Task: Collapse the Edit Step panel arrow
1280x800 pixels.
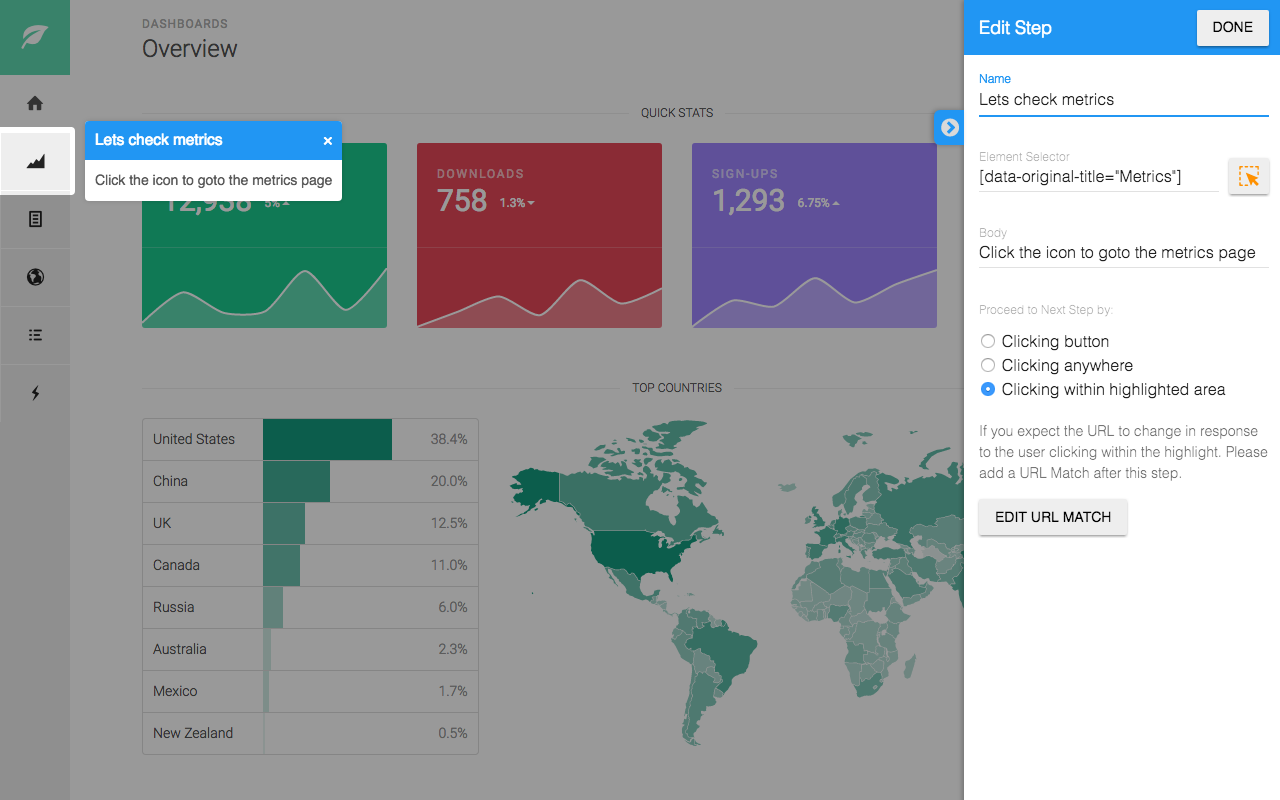Action: (949, 127)
